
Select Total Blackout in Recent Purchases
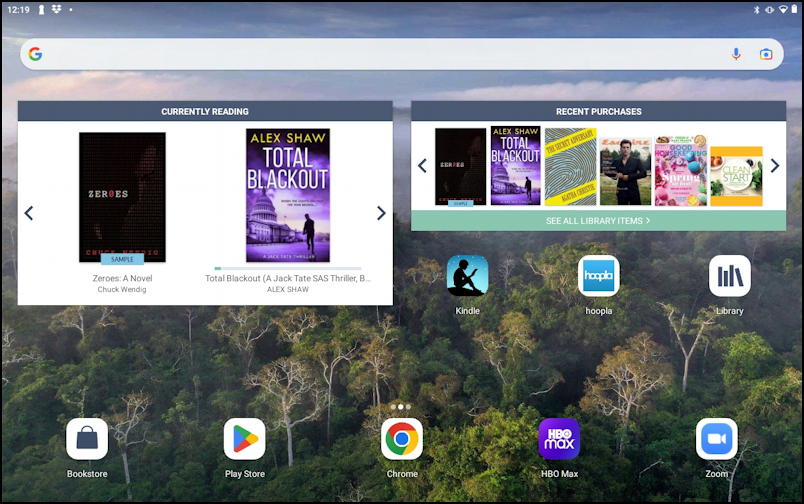[x=515, y=166]
